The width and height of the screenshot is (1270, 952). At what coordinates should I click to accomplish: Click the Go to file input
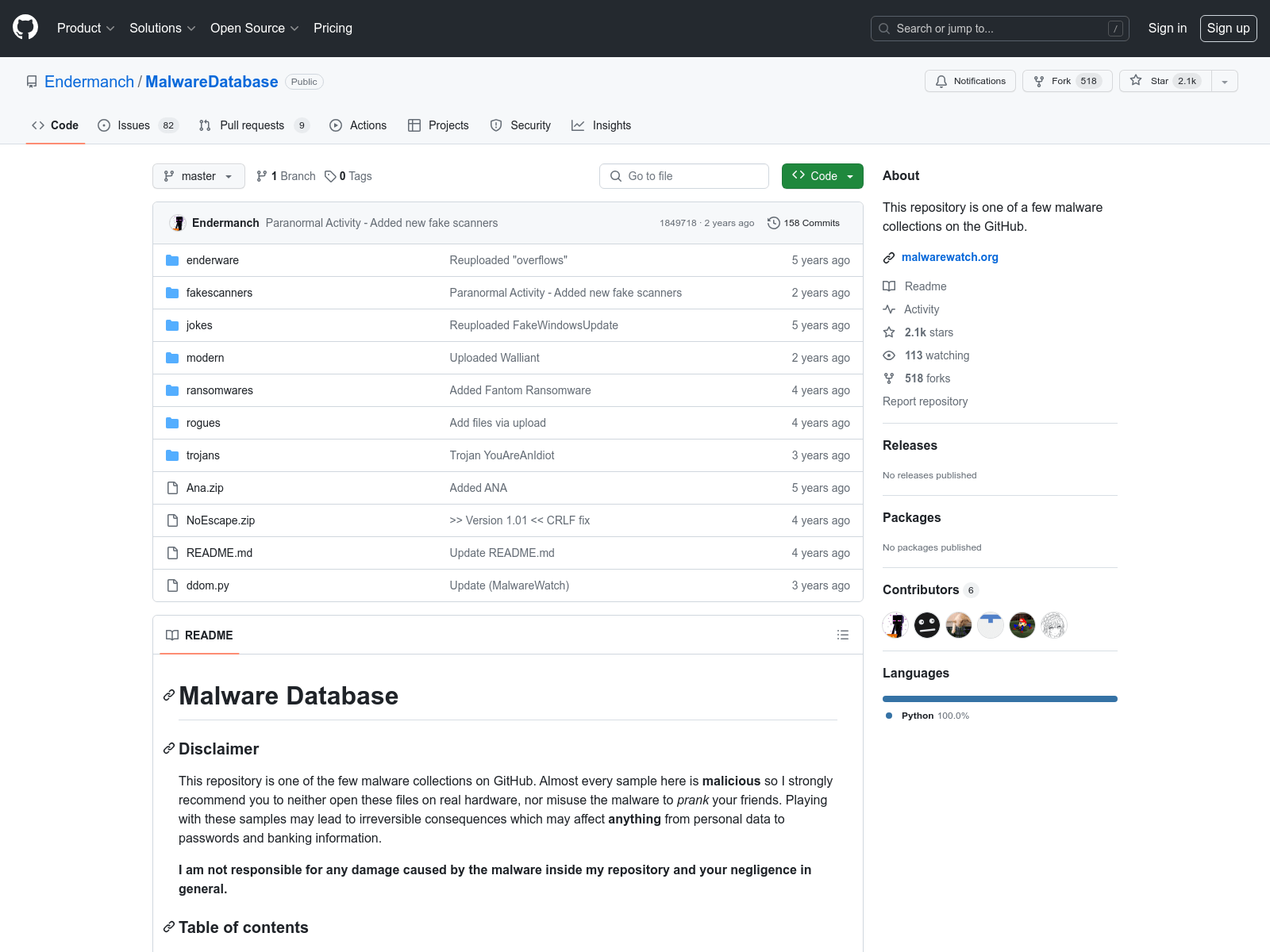coord(684,176)
